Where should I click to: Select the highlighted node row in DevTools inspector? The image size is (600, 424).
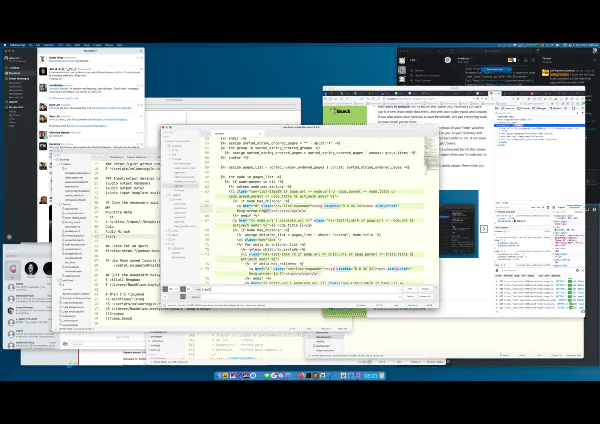540,126
